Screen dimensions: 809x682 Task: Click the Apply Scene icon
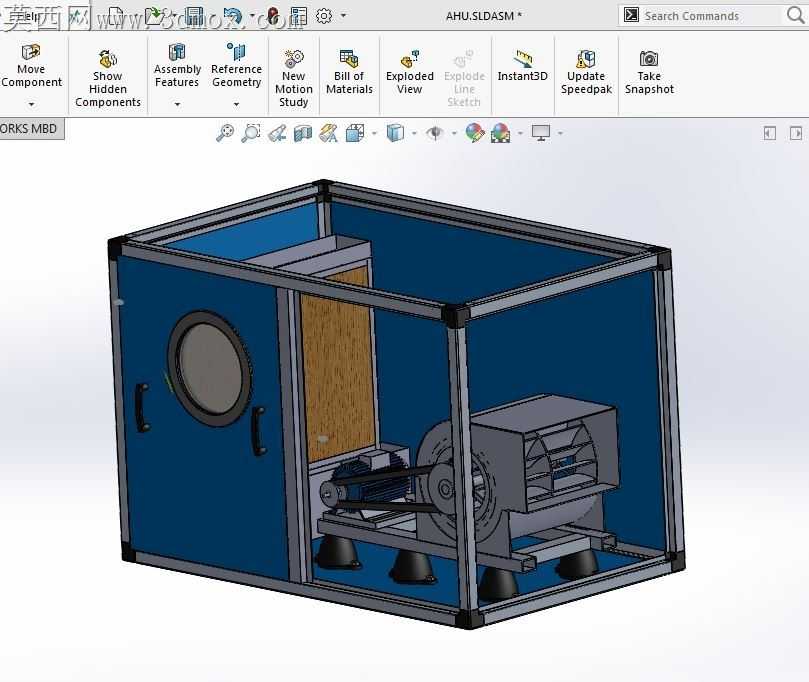(x=501, y=133)
